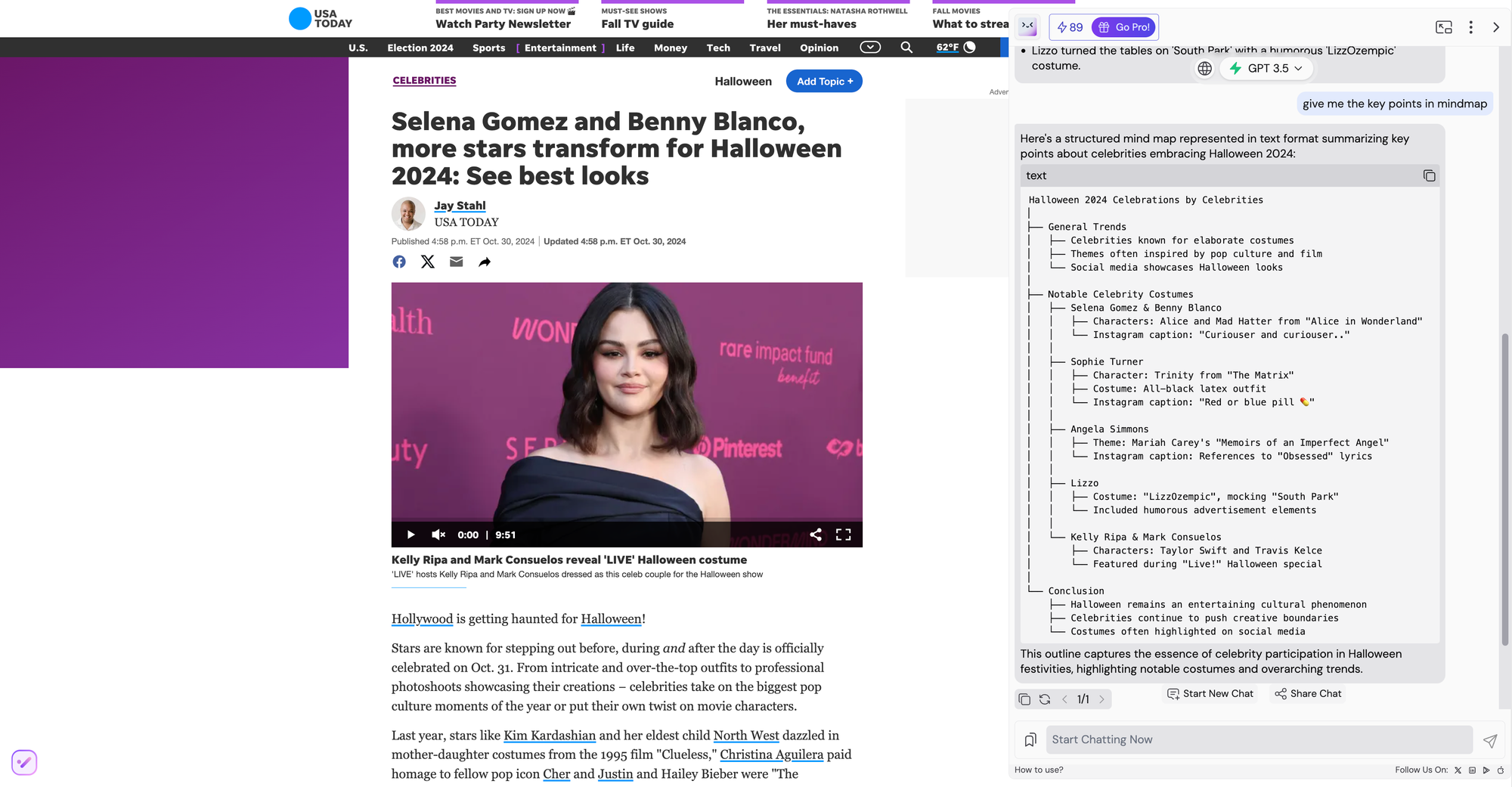Click the floating purple checkmark widget icon
Screen dimensions: 1512x787
coord(24,762)
